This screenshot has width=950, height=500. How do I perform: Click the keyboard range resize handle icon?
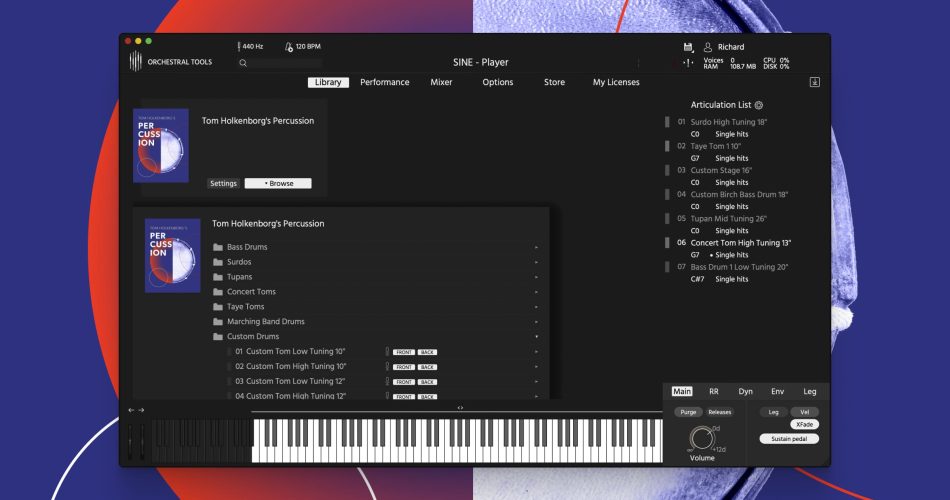(x=460, y=408)
